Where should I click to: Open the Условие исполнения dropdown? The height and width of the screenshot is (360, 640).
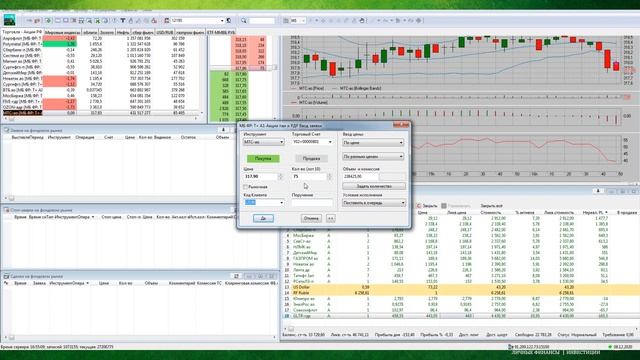[374, 203]
